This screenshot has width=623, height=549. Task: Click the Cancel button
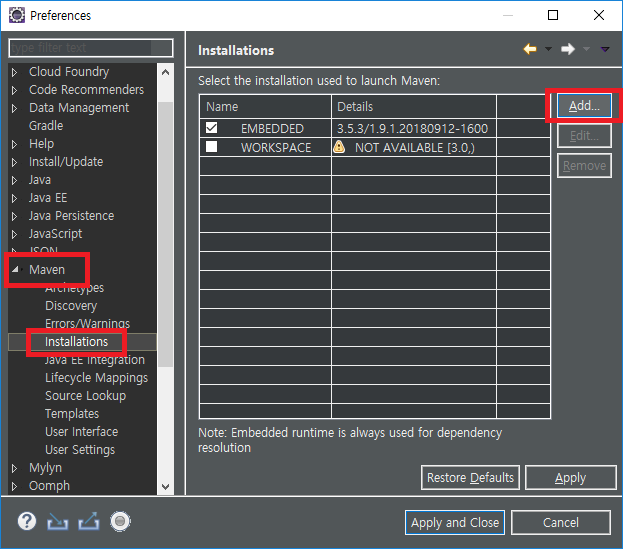click(x=561, y=522)
